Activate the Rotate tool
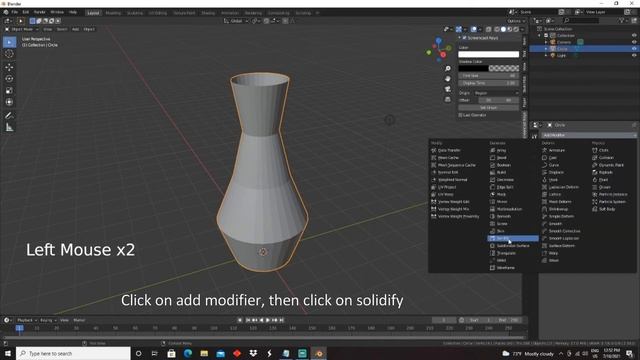 [x=9, y=78]
